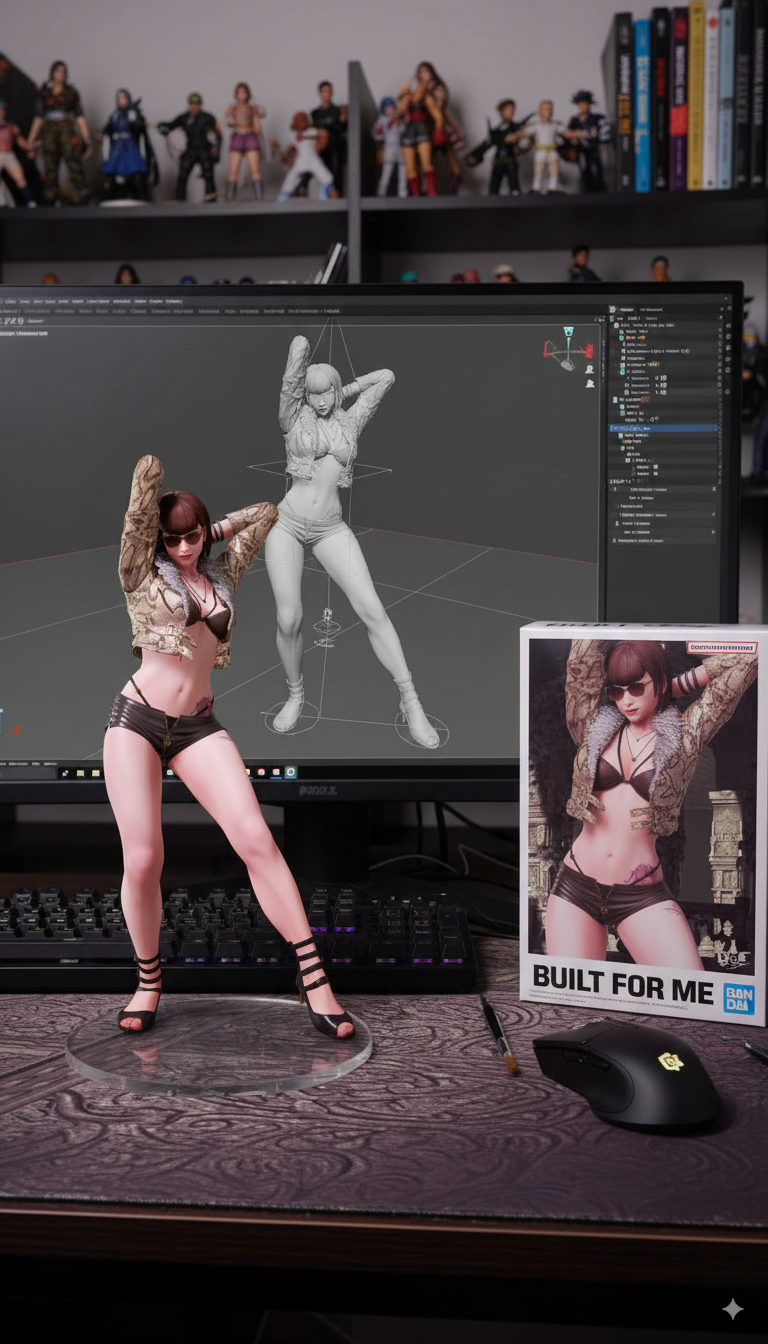This screenshot has height=1344, width=768.
Task: Open the red icon on the taskbar
Action: click(x=261, y=772)
